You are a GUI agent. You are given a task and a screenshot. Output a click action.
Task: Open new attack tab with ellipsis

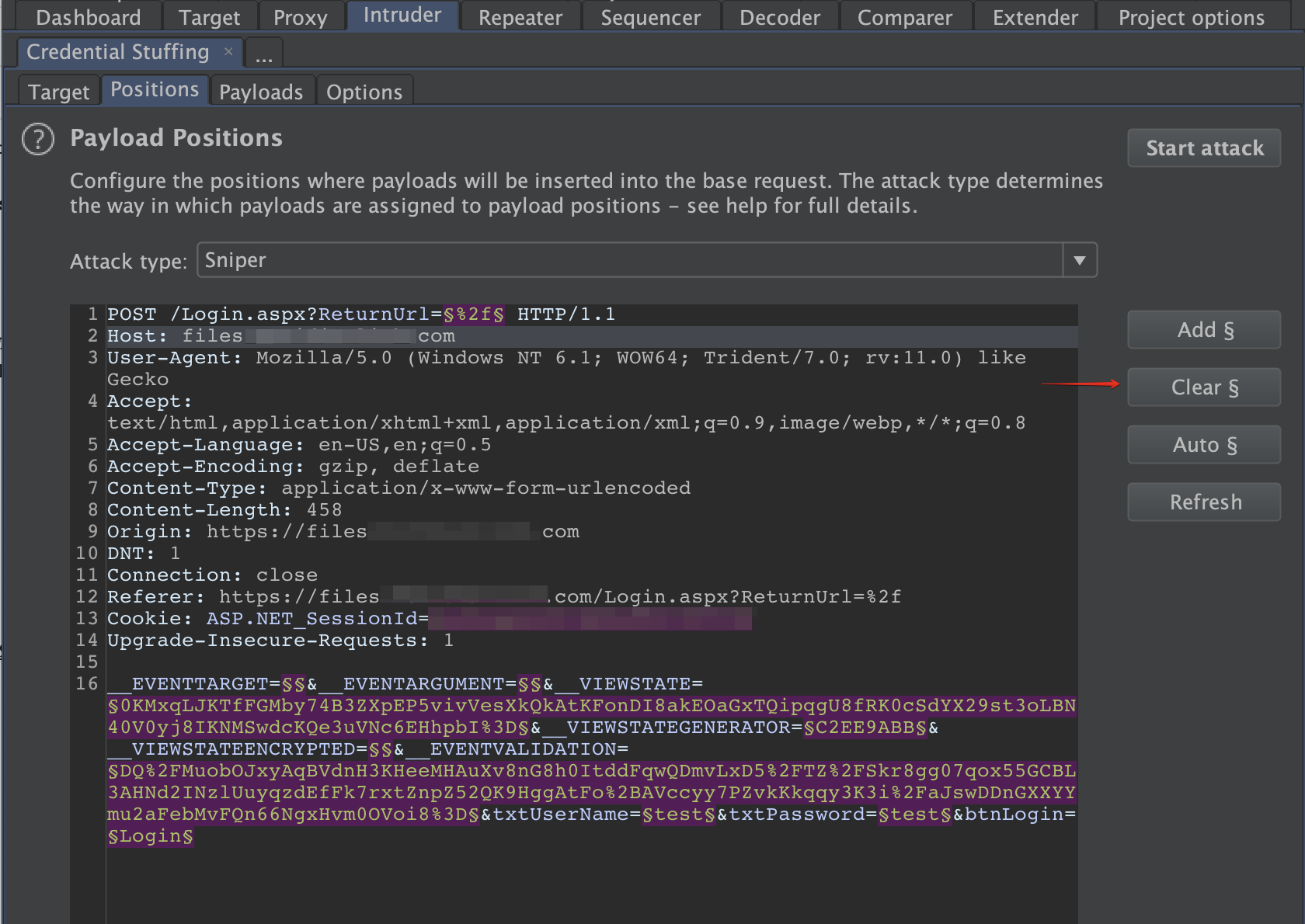click(264, 54)
